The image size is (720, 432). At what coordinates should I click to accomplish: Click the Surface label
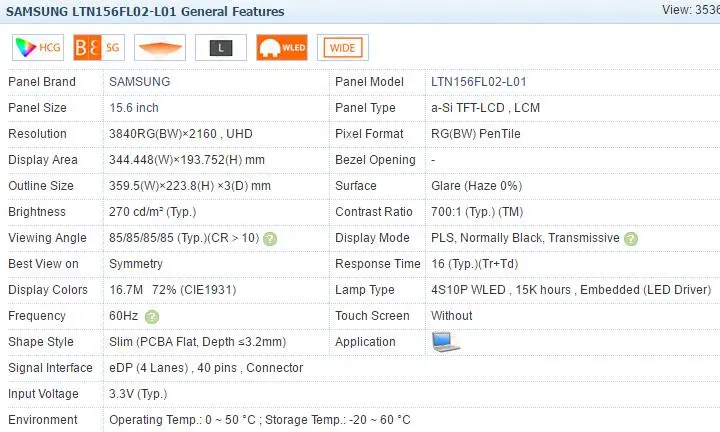point(356,186)
